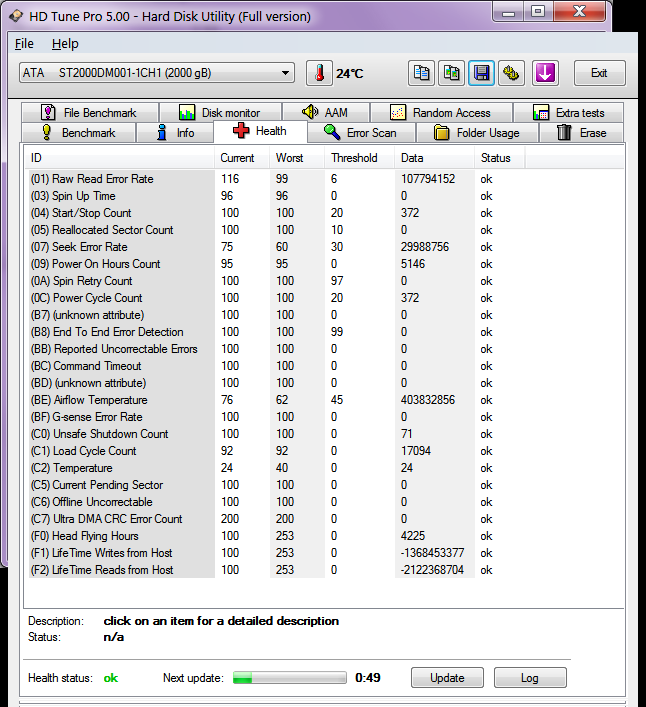Save screenshot with the floppy disk icon
Image resolution: width=646 pixels, height=707 pixels.
481,73
